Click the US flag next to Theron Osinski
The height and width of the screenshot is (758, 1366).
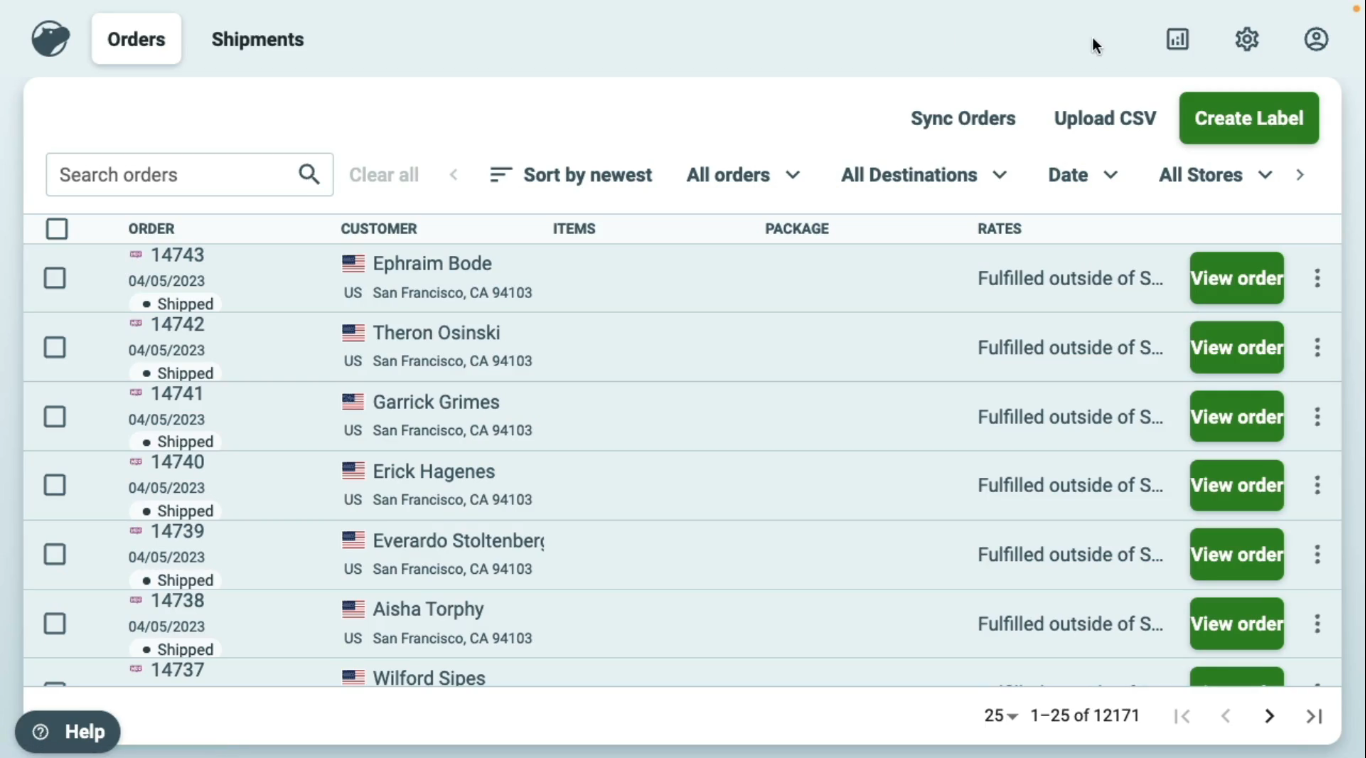pos(353,333)
